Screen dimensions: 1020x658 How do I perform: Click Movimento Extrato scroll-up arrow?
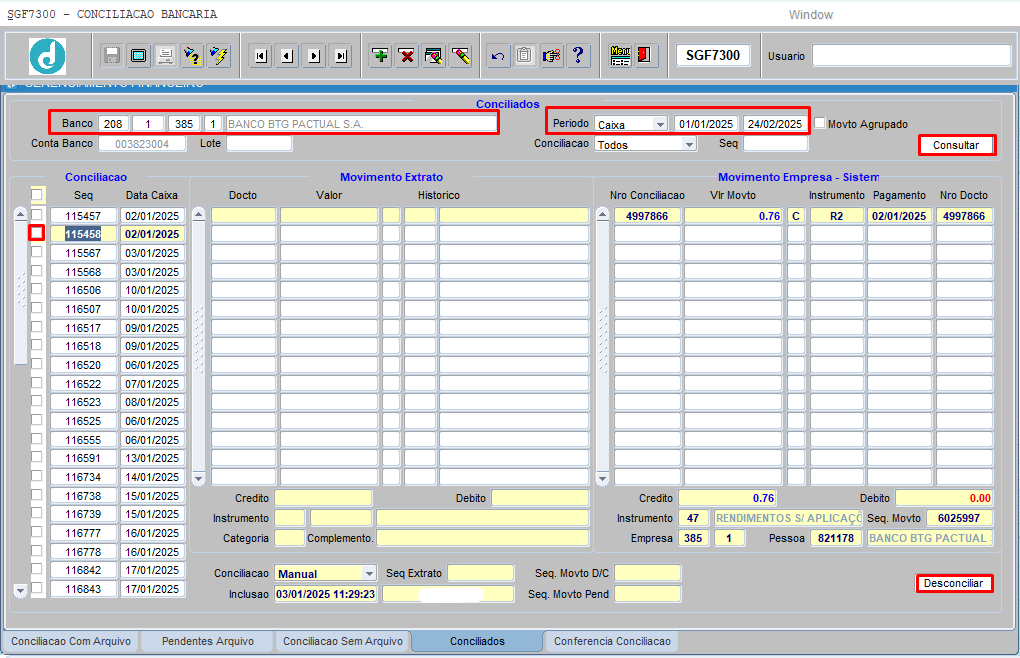(x=199, y=214)
